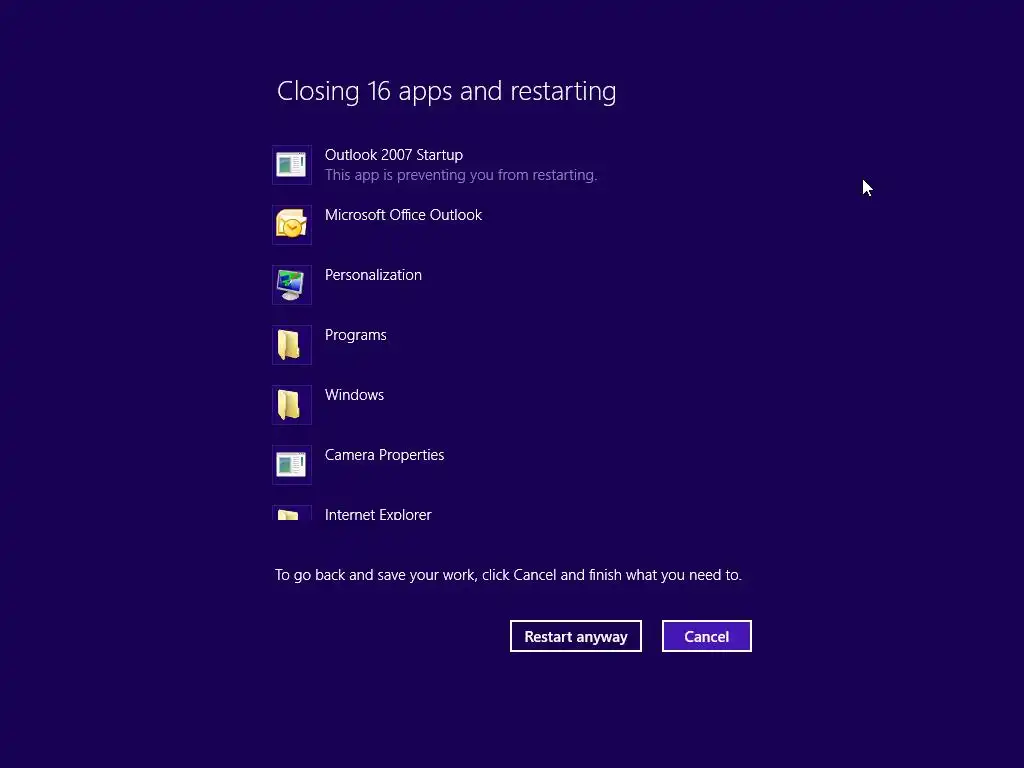Click the Outlook 2007 Startup app icon
The width and height of the screenshot is (1024, 768).
(x=292, y=165)
